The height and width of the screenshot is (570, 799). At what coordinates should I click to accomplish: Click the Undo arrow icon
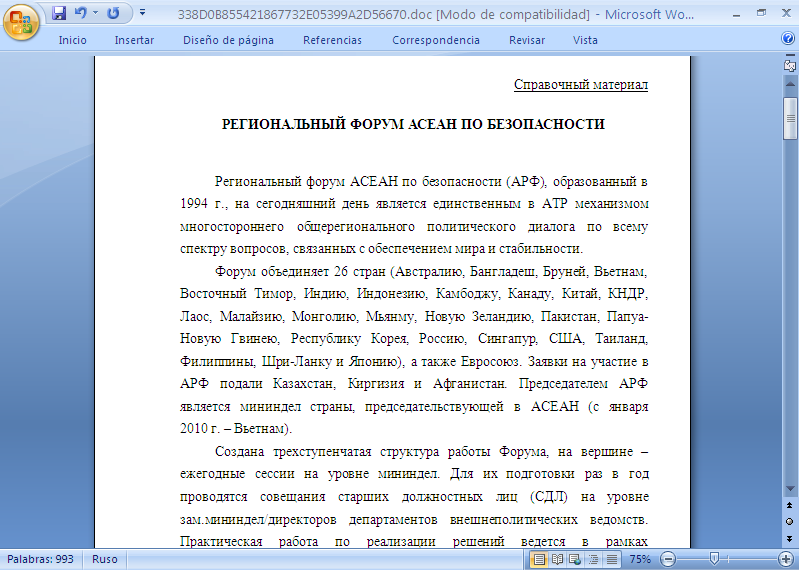click(80, 13)
